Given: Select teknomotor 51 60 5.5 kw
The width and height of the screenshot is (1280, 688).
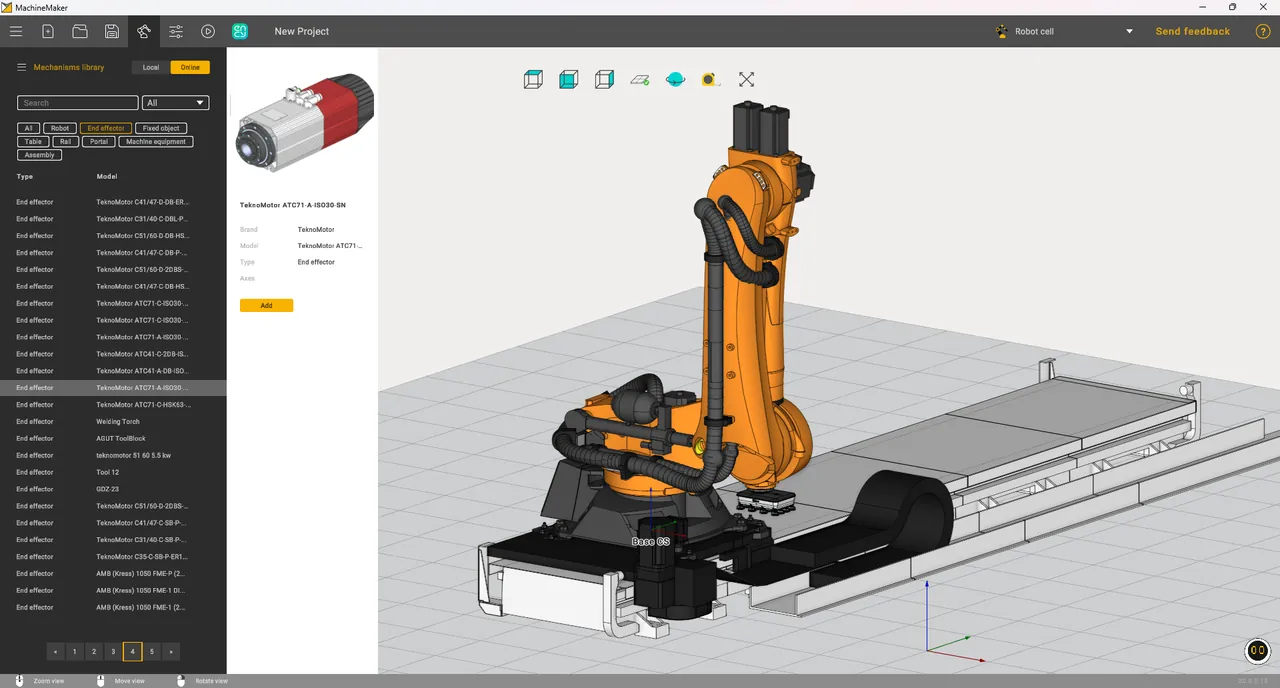Looking at the screenshot, I should (x=113, y=455).
